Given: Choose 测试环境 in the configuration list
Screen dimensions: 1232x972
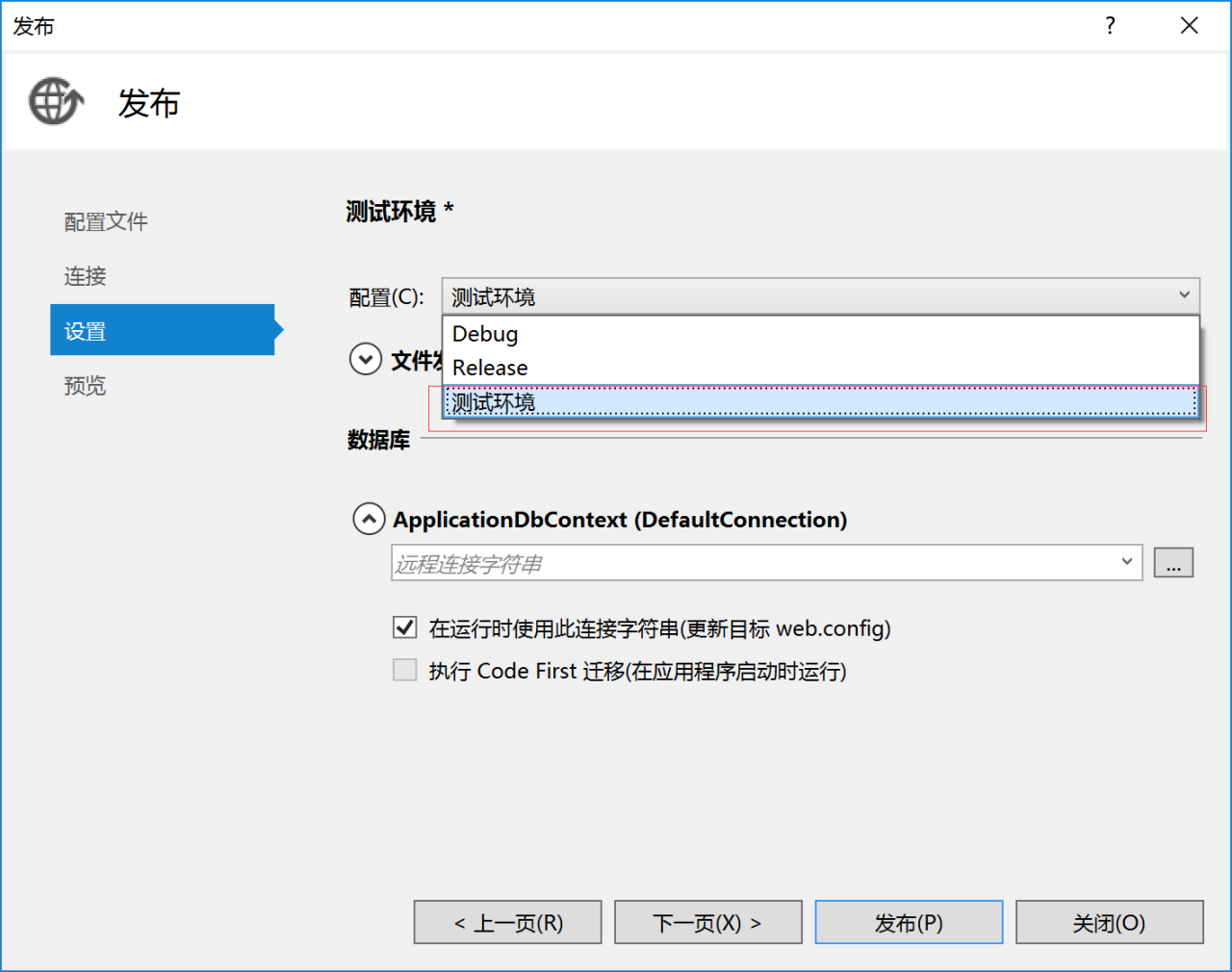Looking at the screenshot, I should (x=494, y=402).
